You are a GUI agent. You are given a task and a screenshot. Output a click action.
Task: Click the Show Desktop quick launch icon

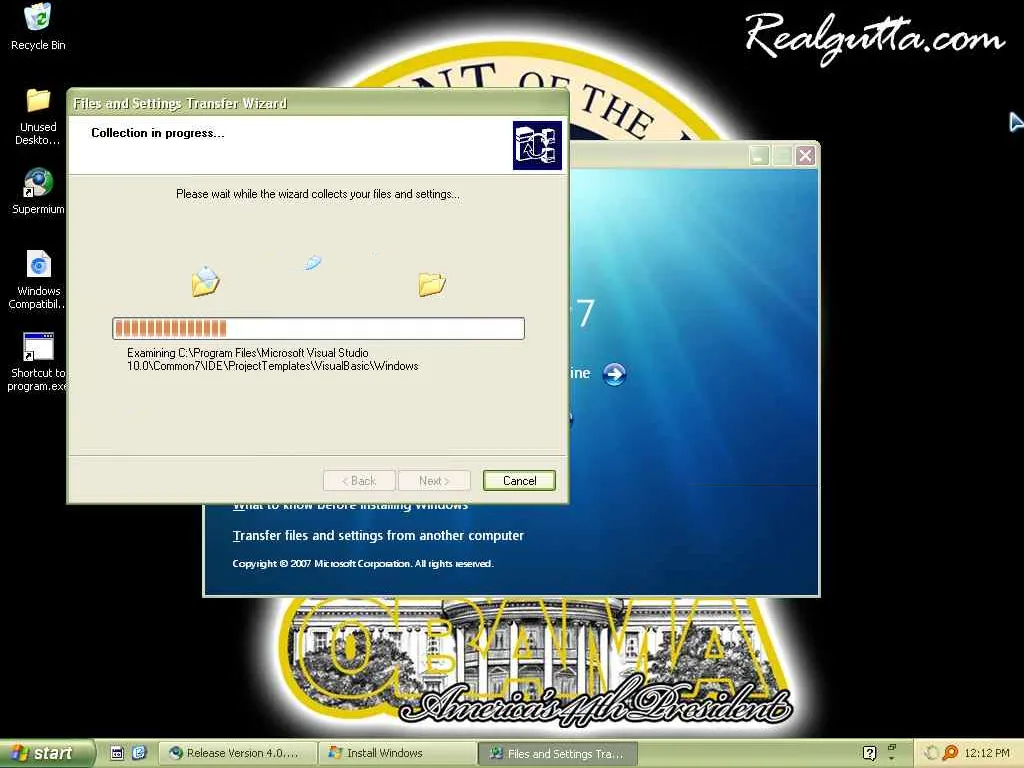click(117, 753)
